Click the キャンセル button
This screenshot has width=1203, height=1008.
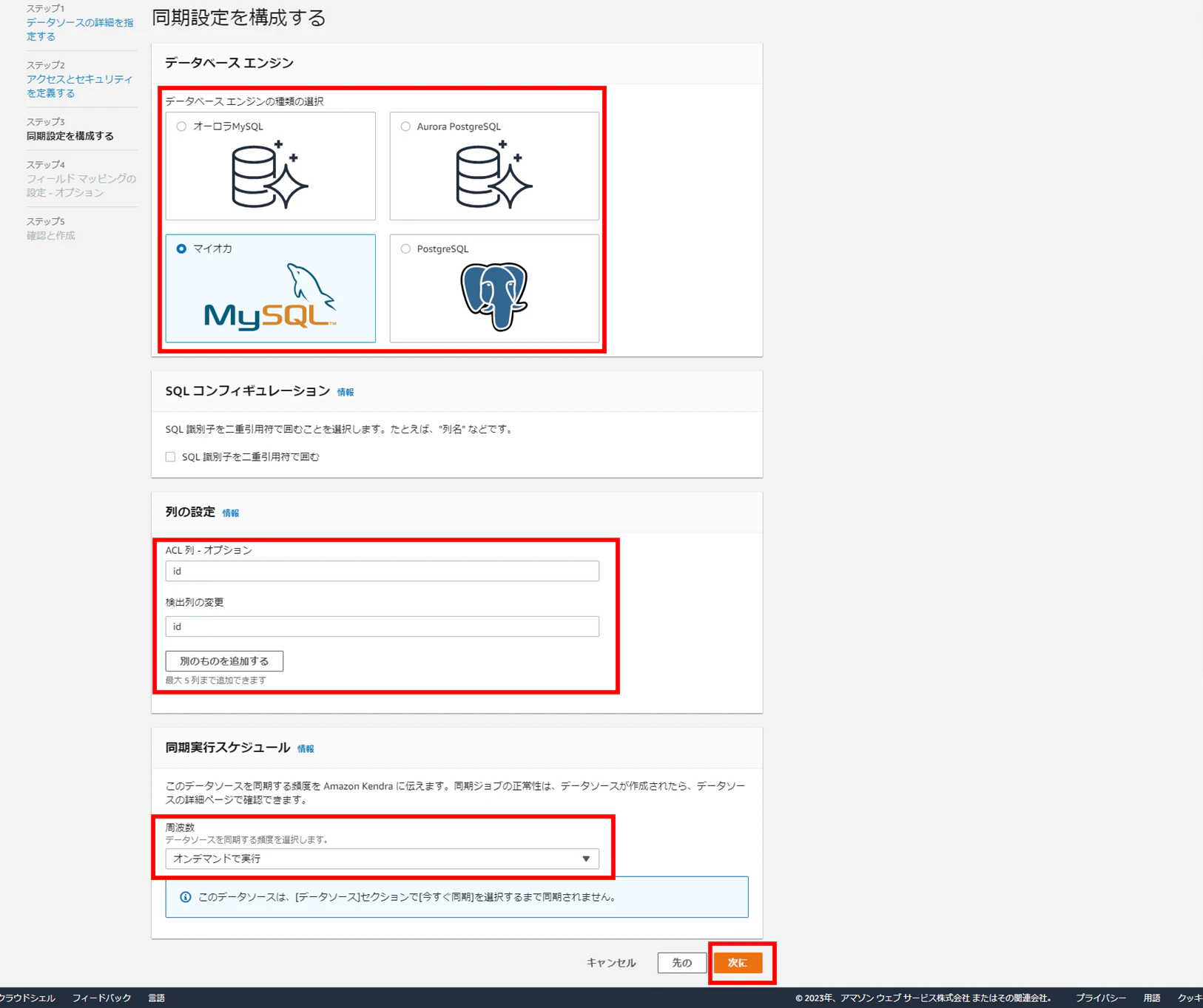coord(611,963)
